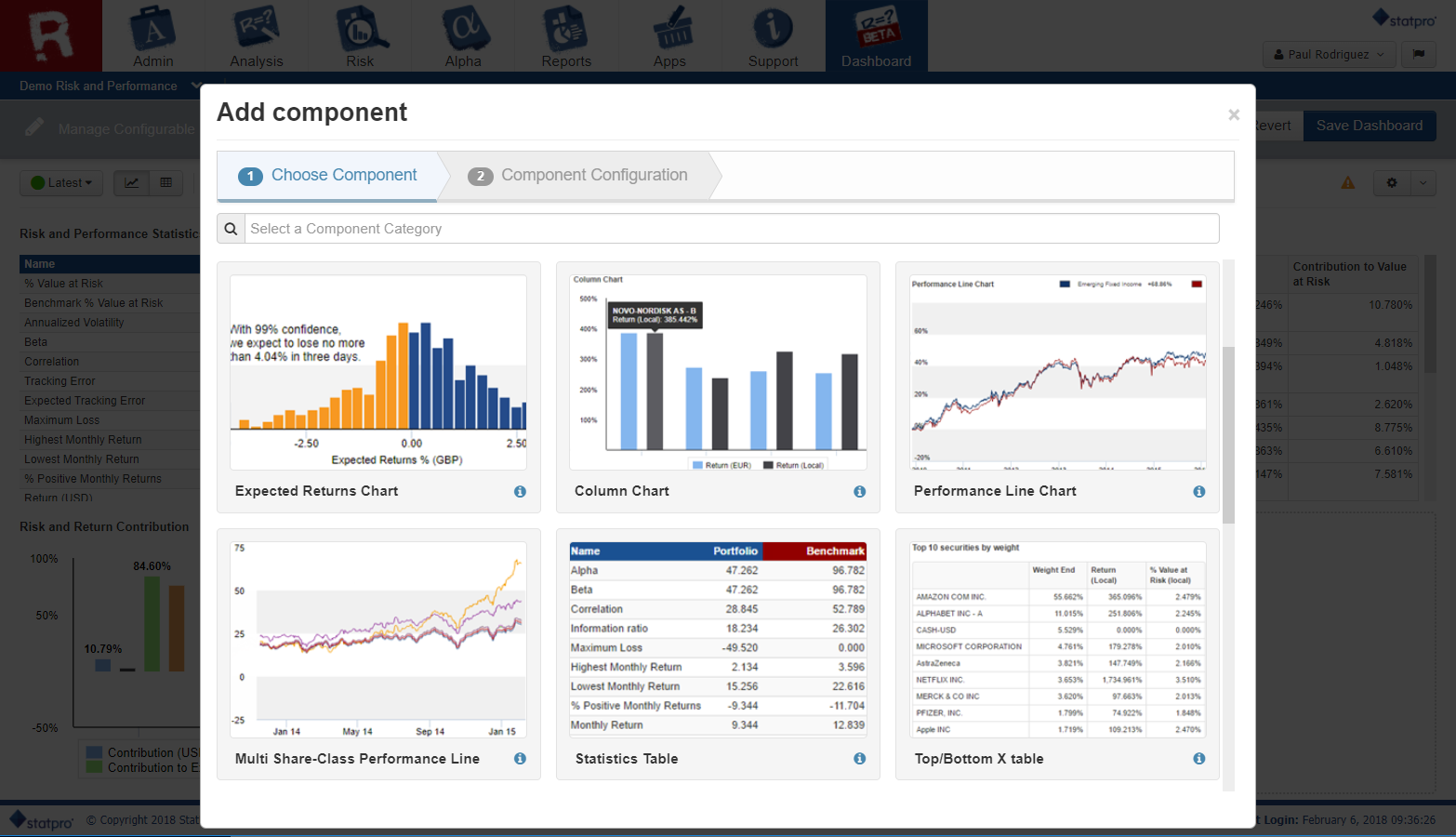The image size is (1456, 837).
Task: Click info icon for Column Chart
Action: (859, 492)
